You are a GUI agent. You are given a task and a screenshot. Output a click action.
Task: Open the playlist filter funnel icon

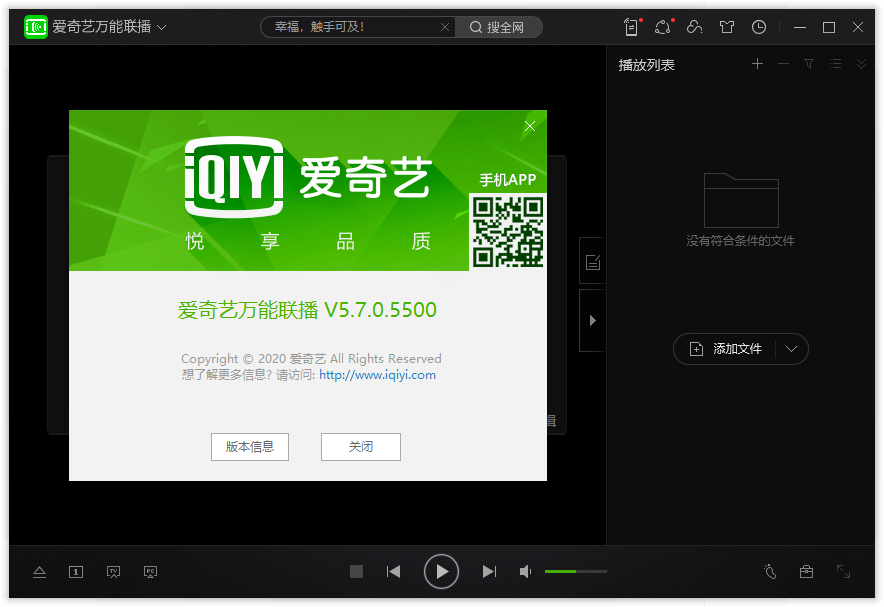click(x=808, y=63)
